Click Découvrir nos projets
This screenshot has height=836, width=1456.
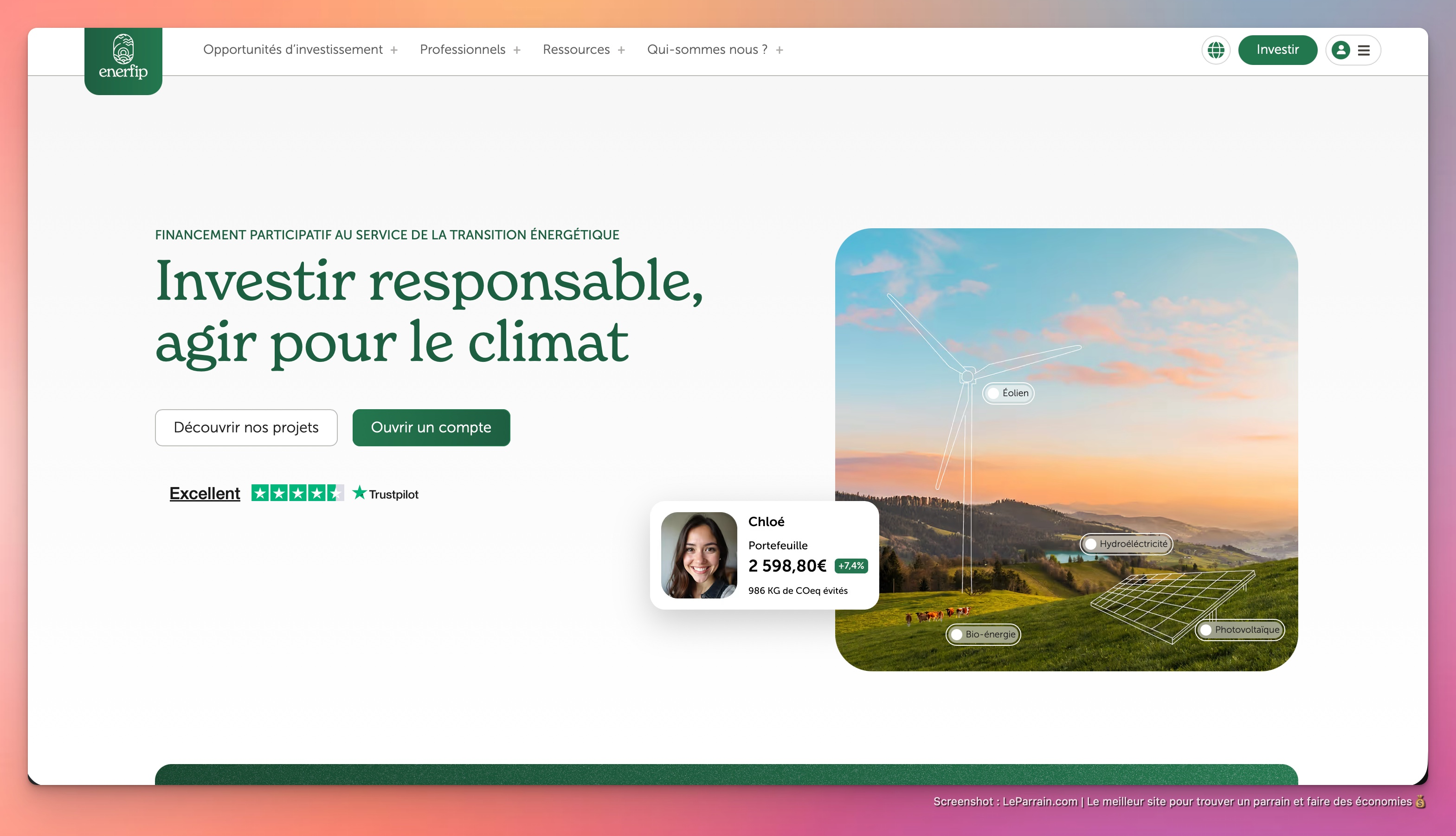click(246, 427)
